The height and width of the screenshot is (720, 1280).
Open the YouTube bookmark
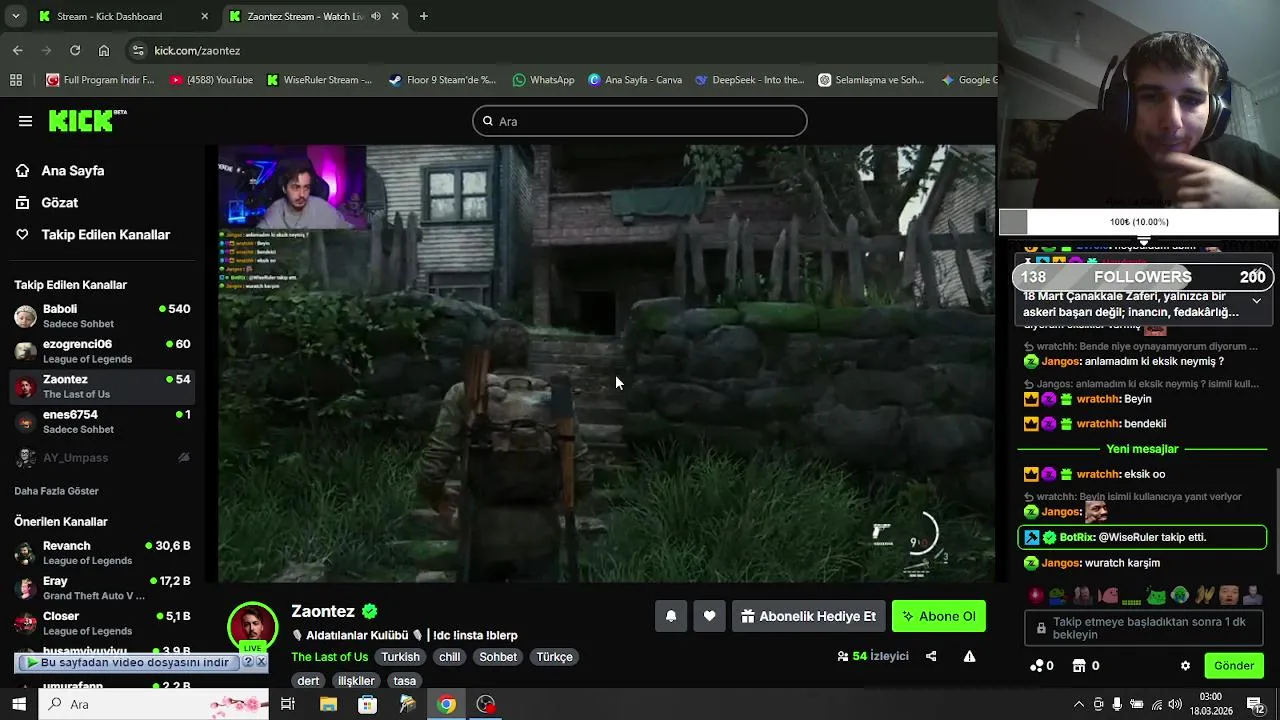[x=211, y=80]
